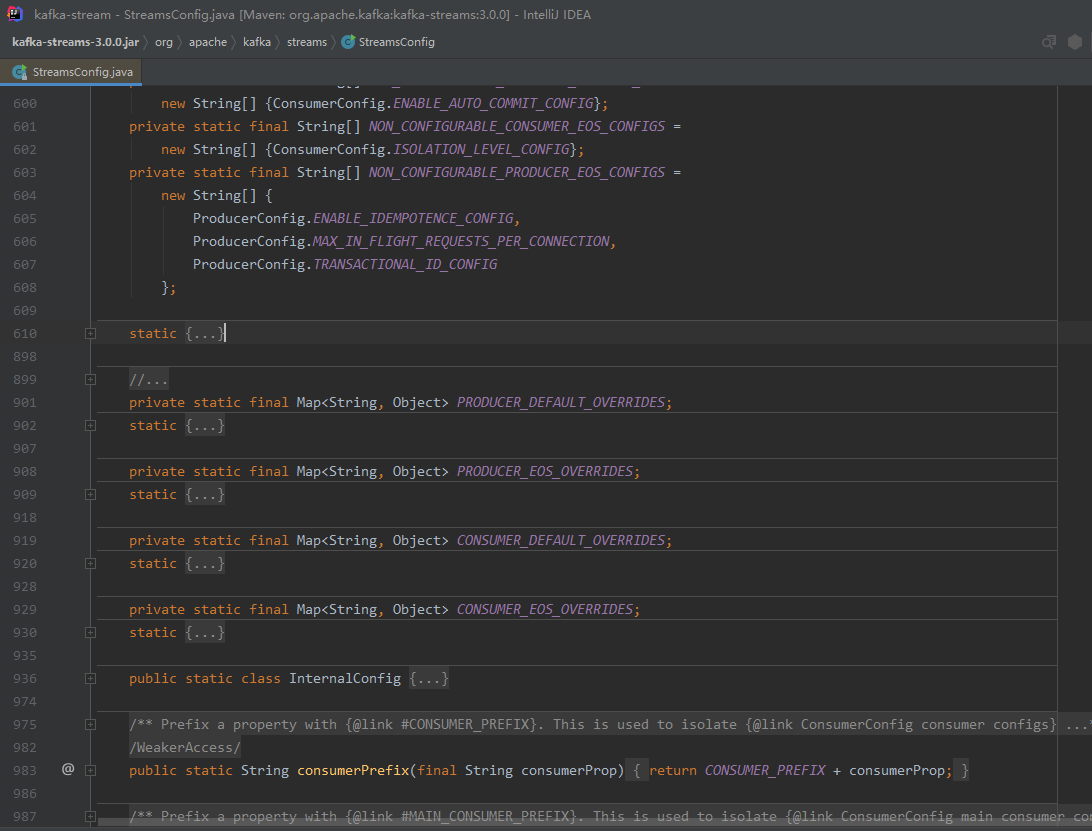1092x831 pixels.
Task: Click NON_CONFIGURABLE_PRODUCER_EOS_CONFIGS identifier
Action: 517,173
